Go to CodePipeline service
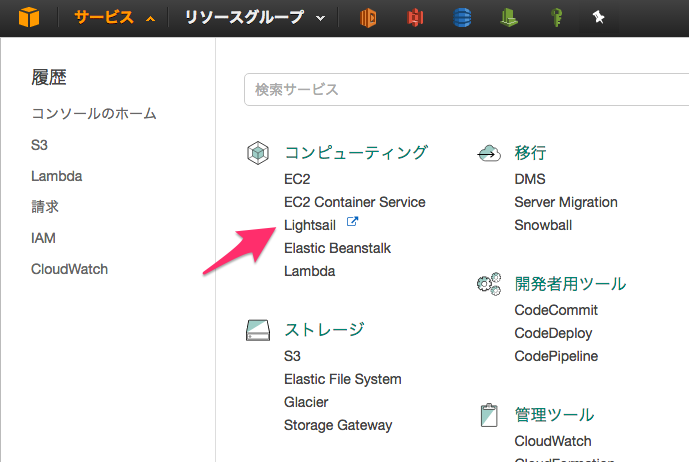This screenshot has height=462, width=689. [x=556, y=356]
